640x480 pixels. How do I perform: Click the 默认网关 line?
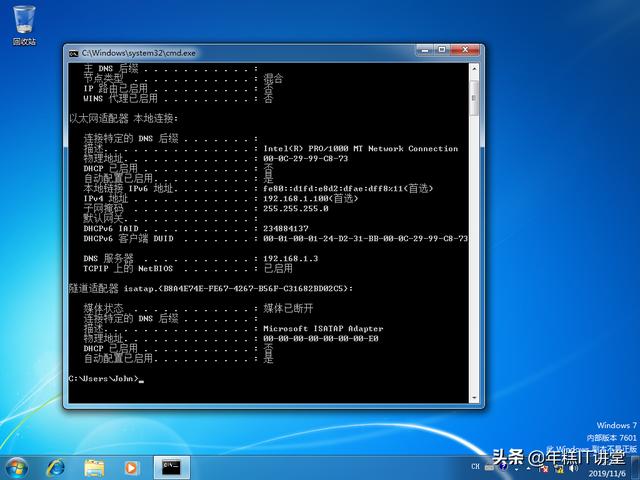coord(171,218)
